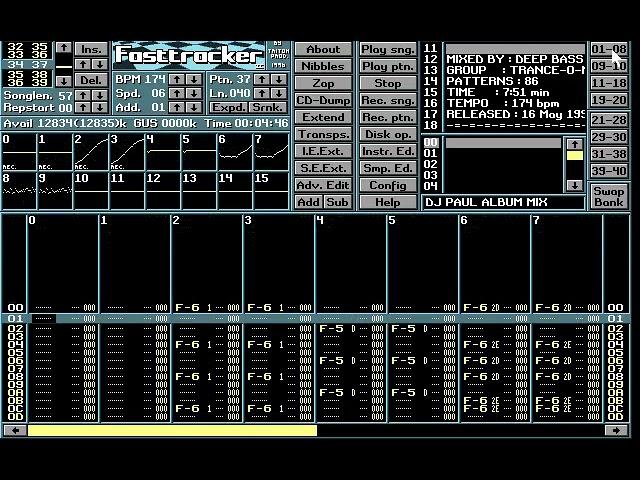Go to previous pattern with Ptn. down arrow

[x=279, y=79]
